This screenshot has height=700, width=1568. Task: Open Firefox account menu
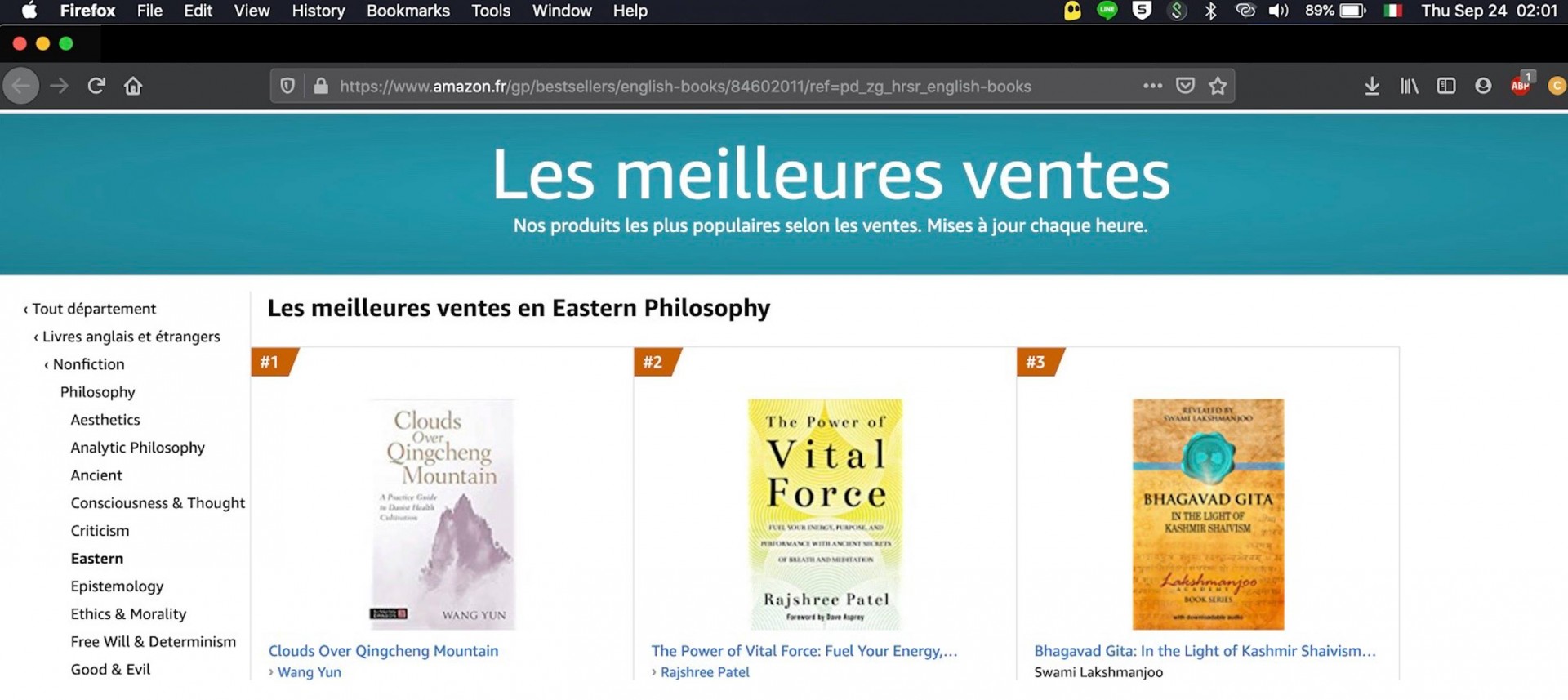click(1483, 86)
